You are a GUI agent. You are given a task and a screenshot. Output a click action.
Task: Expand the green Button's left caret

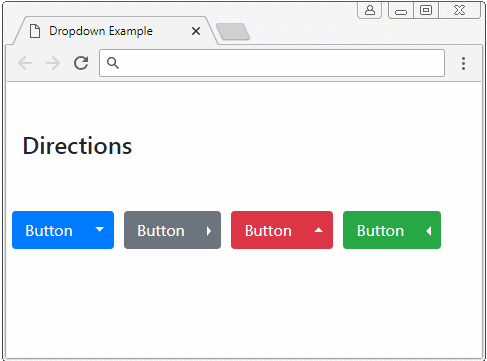pos(429,231)
